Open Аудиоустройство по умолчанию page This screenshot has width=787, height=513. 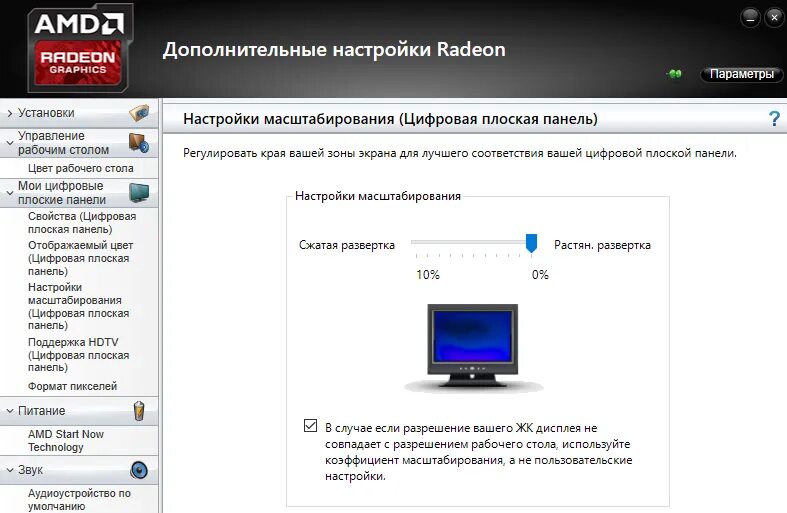pos(79,499)
